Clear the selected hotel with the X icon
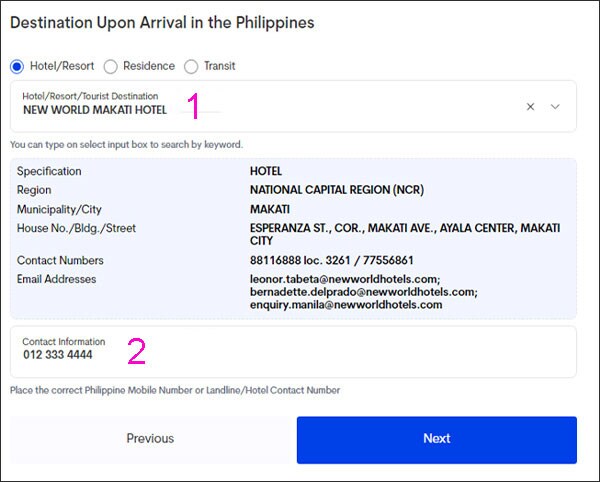The width and height of the screenshot is (600, 482). click(x=531, y=106)
